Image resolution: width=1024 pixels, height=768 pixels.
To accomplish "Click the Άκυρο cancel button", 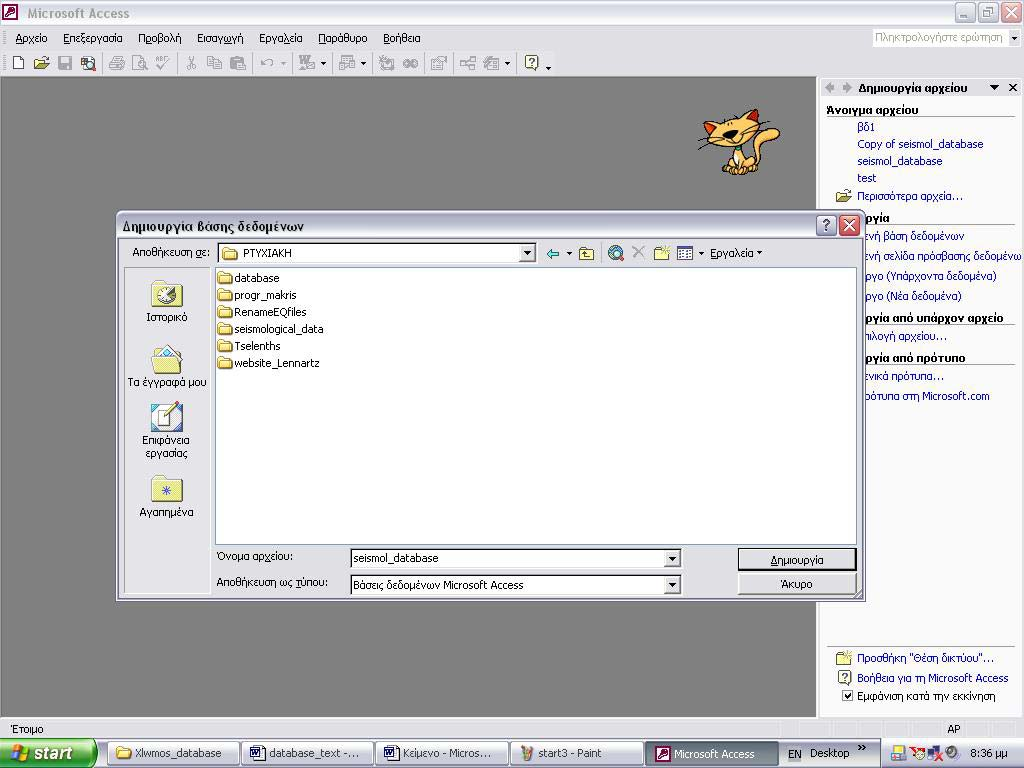I will pos(797,584).
